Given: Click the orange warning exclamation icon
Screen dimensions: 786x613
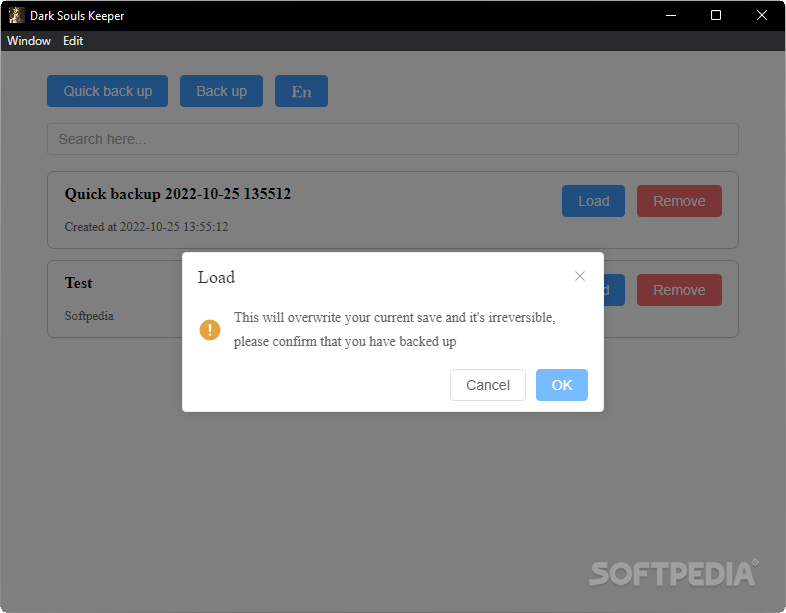Looking at the screenshot, I should 210,330.
